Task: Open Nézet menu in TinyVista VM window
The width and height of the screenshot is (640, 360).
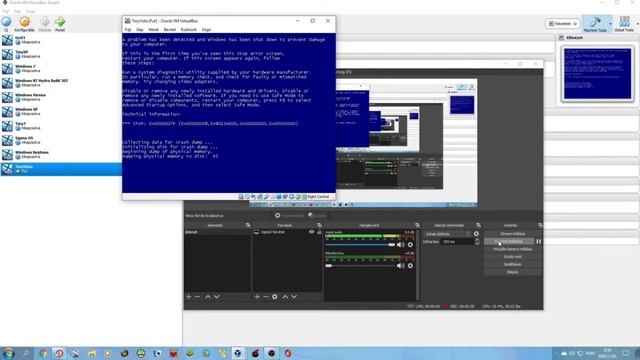Action: tap(153, 30)
